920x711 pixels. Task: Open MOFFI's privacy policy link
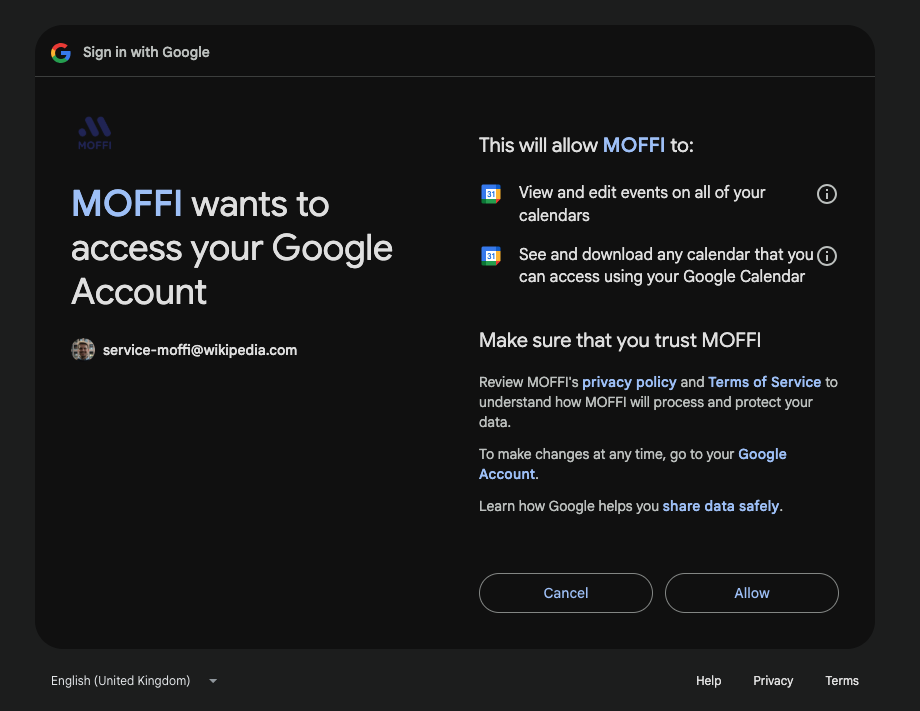pos(629,382)
